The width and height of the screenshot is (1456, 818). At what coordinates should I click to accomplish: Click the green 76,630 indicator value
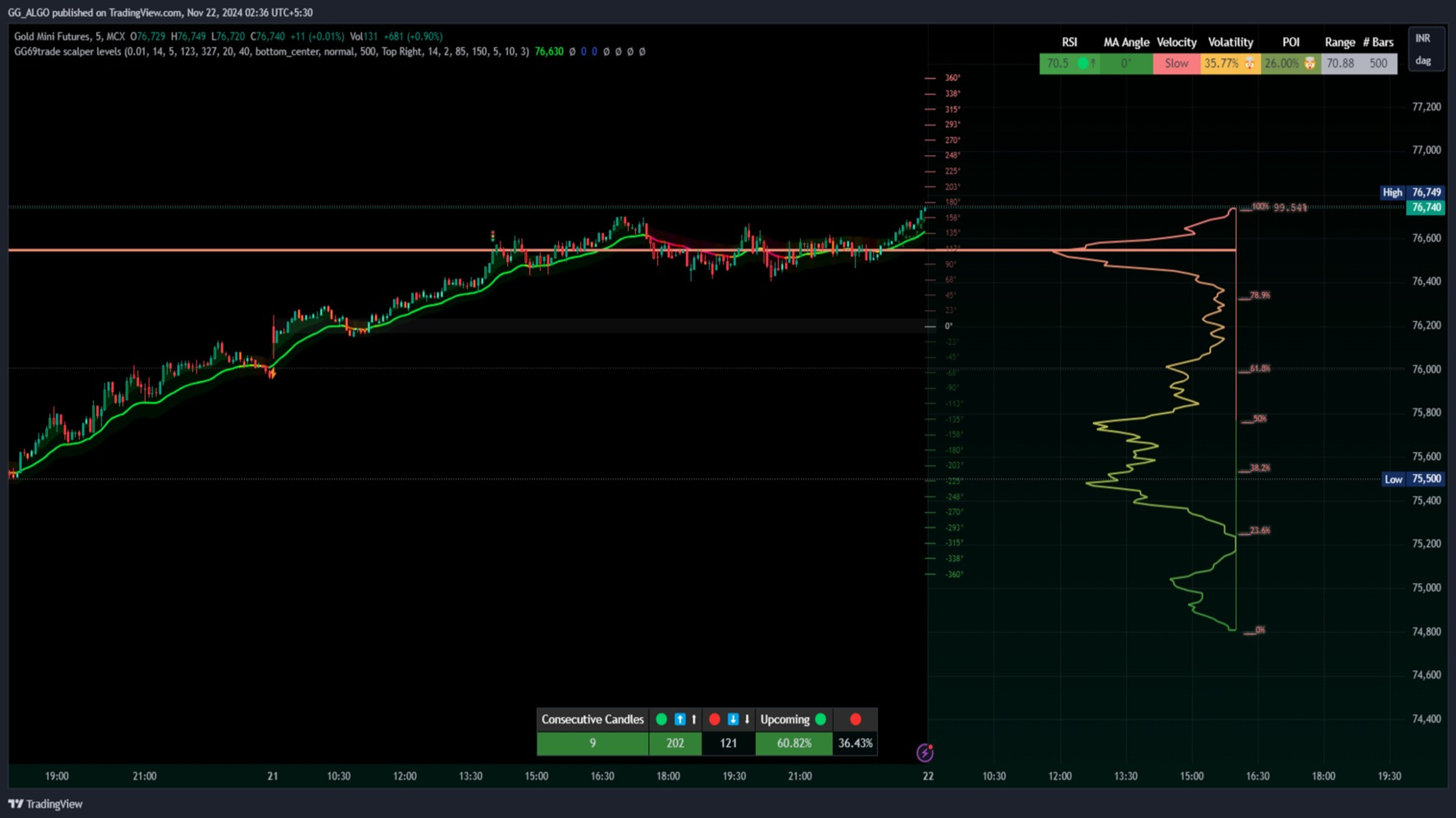click(549, 52)
